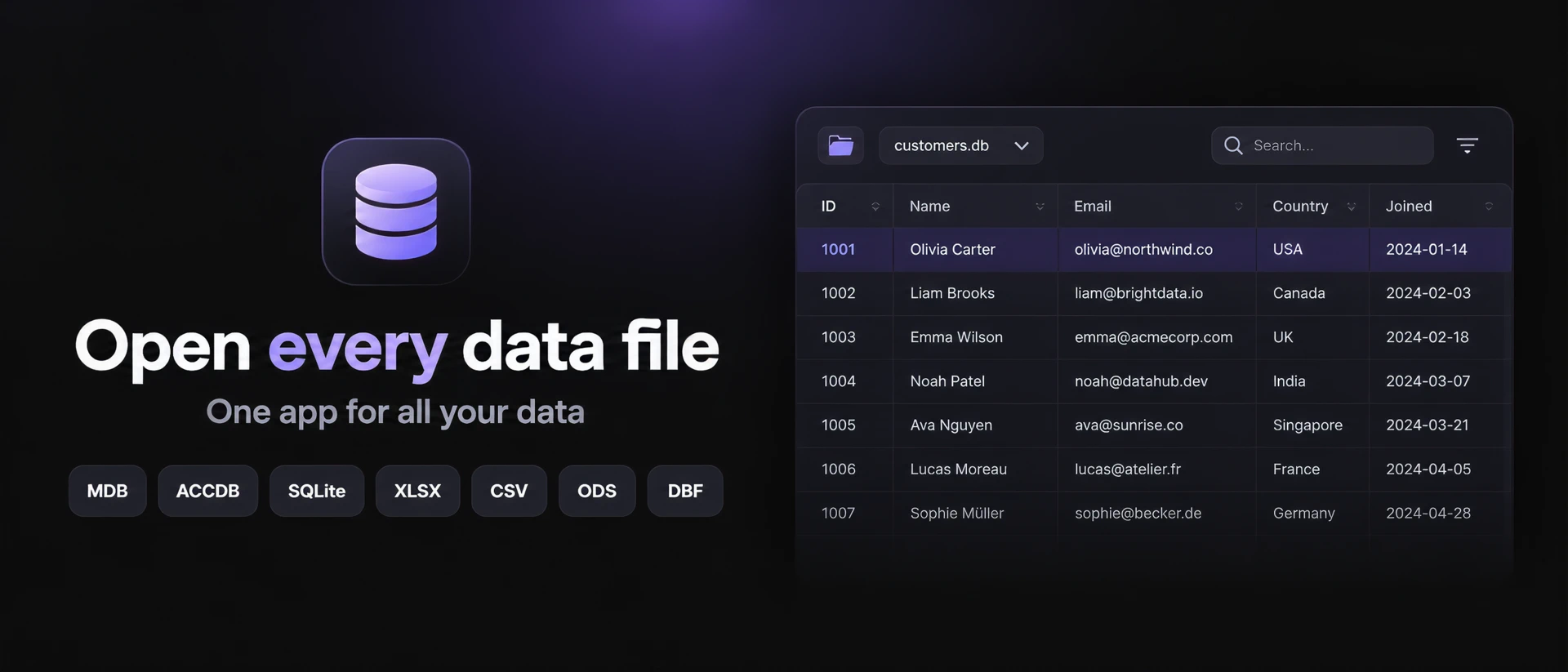Click the Joined column header label
Screen dimensions: 1568x672
click(1409, 207)
